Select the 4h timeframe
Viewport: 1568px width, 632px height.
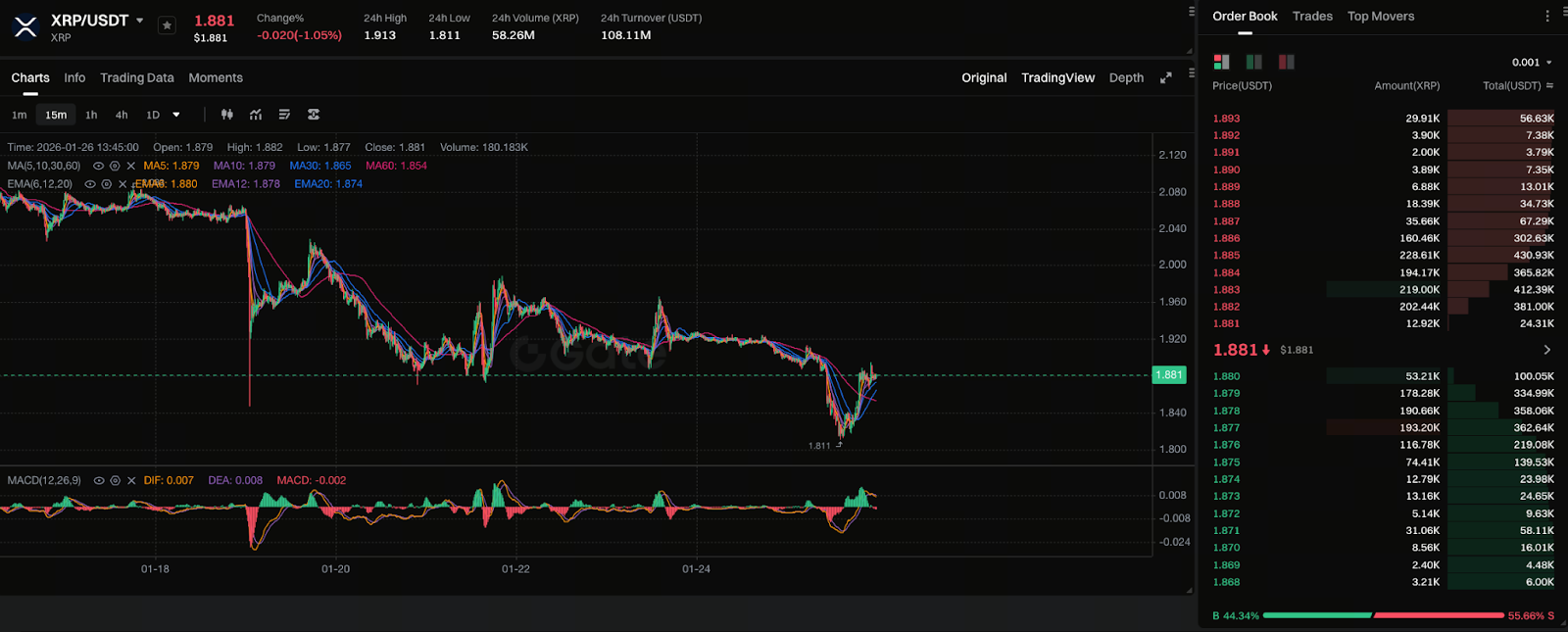point(122,115)
